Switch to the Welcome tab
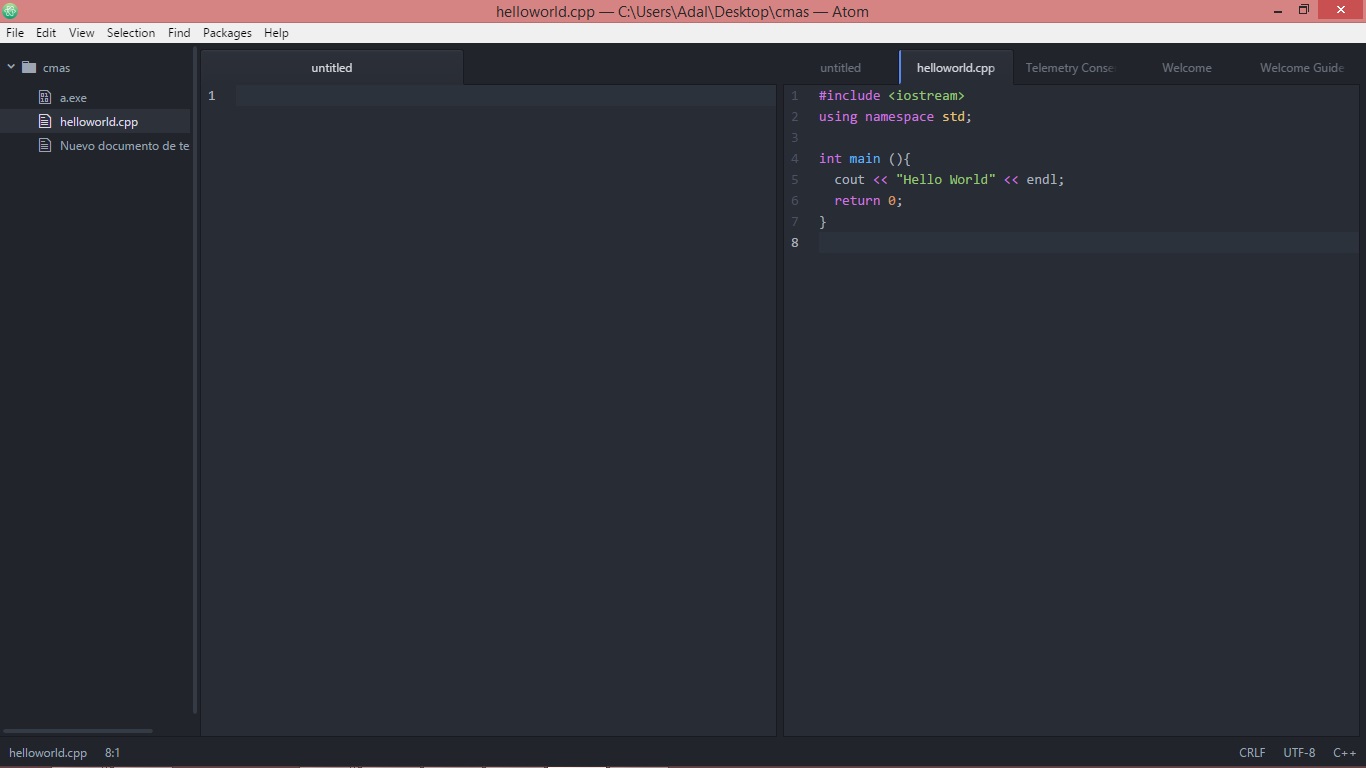1366x768 pixels. (x=1186, y=68)
